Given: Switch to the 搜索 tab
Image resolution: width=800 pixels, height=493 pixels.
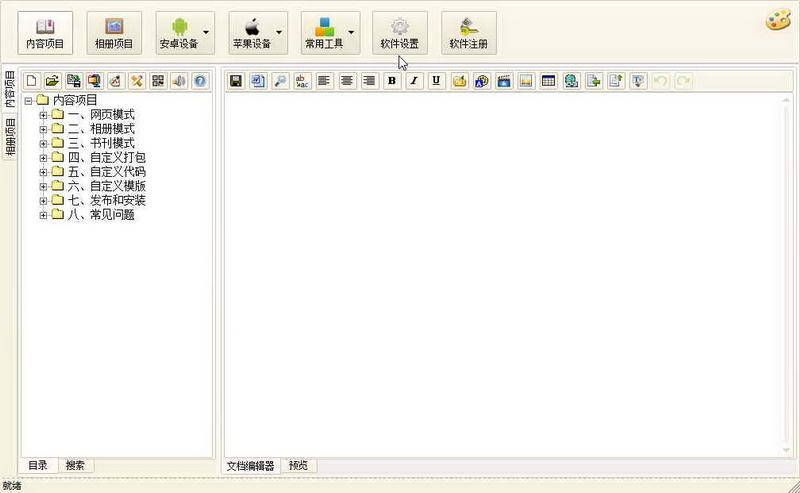Looking at the screenshot, I should pyautogui.click(x=76, y=465).
